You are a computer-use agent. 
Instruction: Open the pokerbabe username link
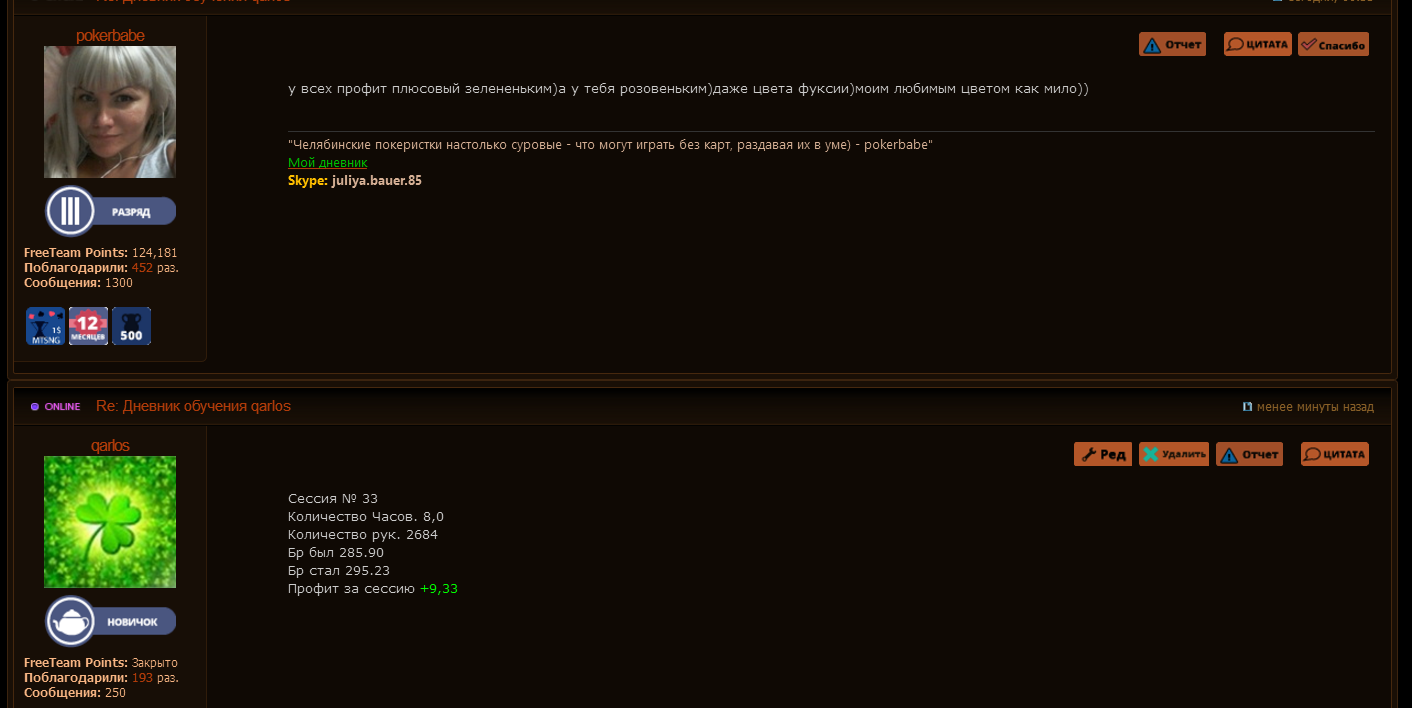[x=110, y=36]
